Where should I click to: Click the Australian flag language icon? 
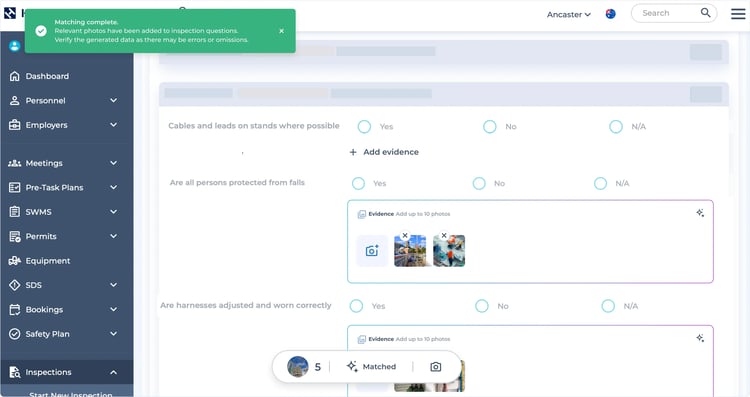tap(610, 14)
